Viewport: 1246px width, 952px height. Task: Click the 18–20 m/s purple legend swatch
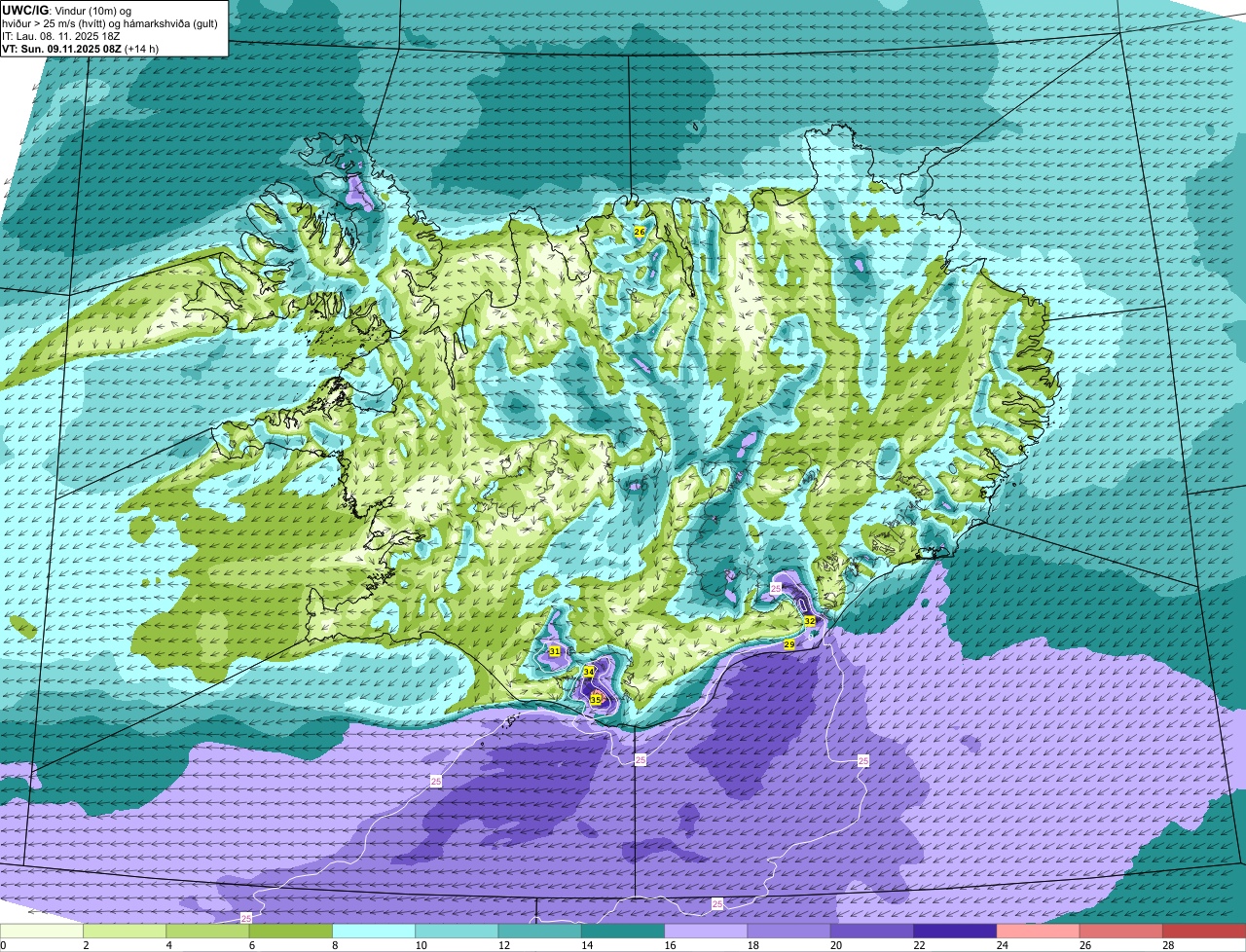tap(789, 932)
